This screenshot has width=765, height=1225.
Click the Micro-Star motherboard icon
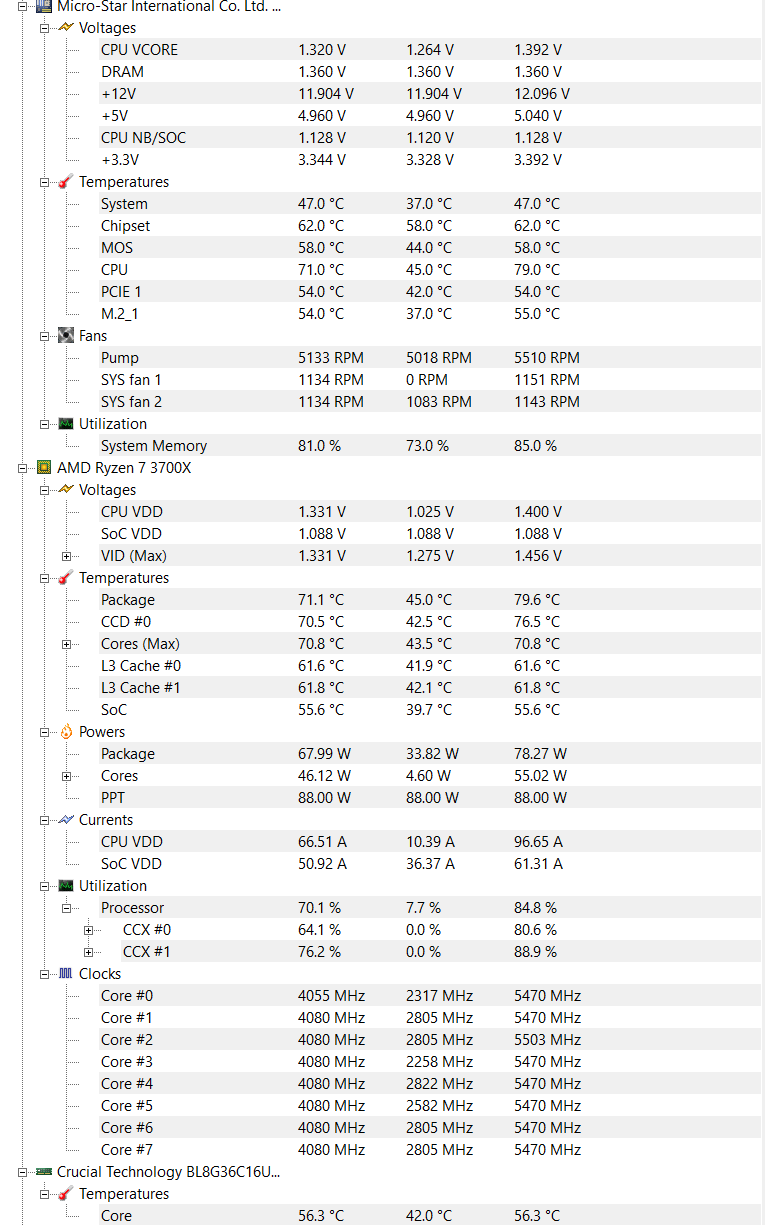click(44, 6)
